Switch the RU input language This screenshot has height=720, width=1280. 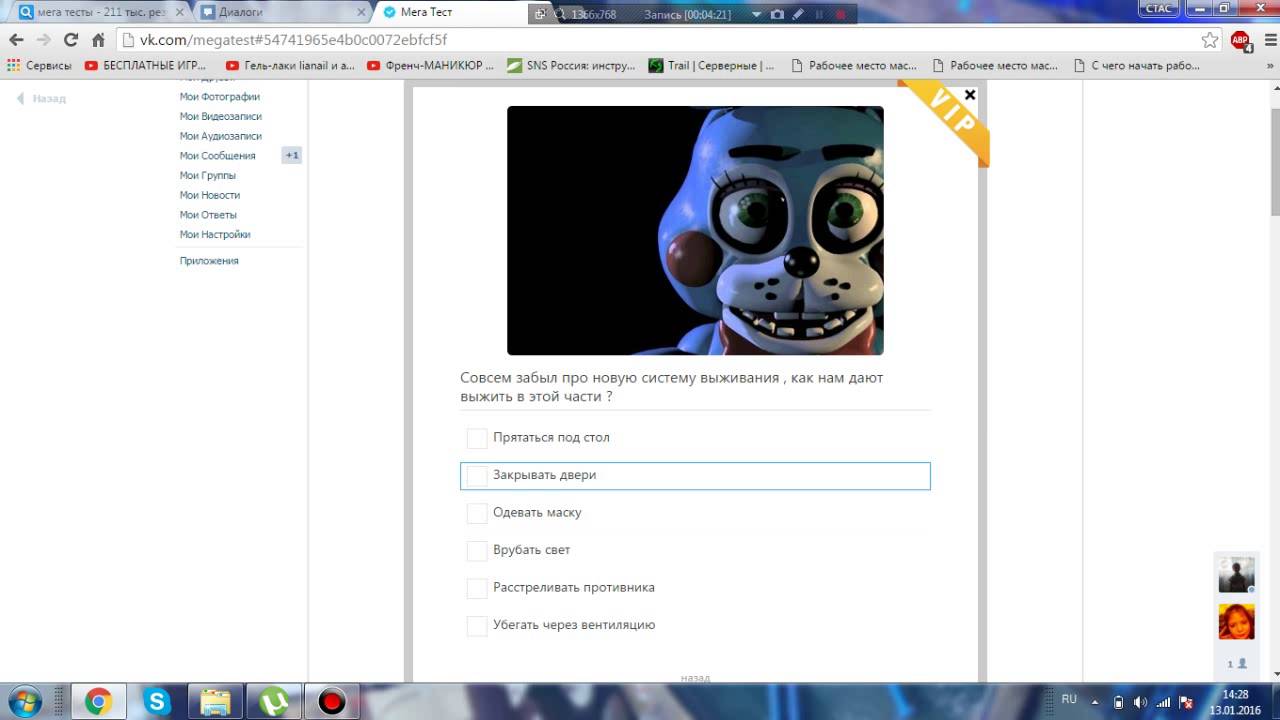[x=1069, y=699]
